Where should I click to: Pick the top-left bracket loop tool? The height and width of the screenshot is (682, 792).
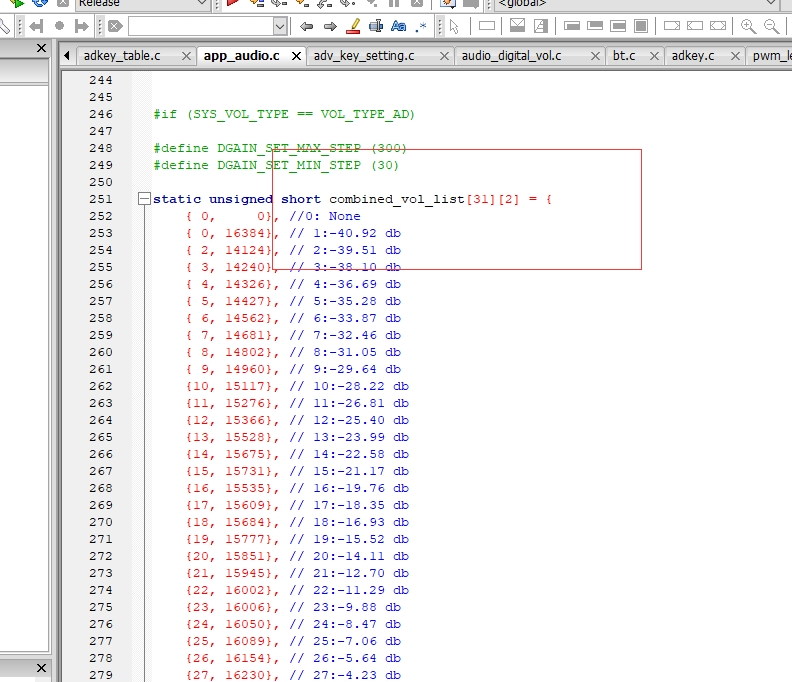[x=572, y=26]
